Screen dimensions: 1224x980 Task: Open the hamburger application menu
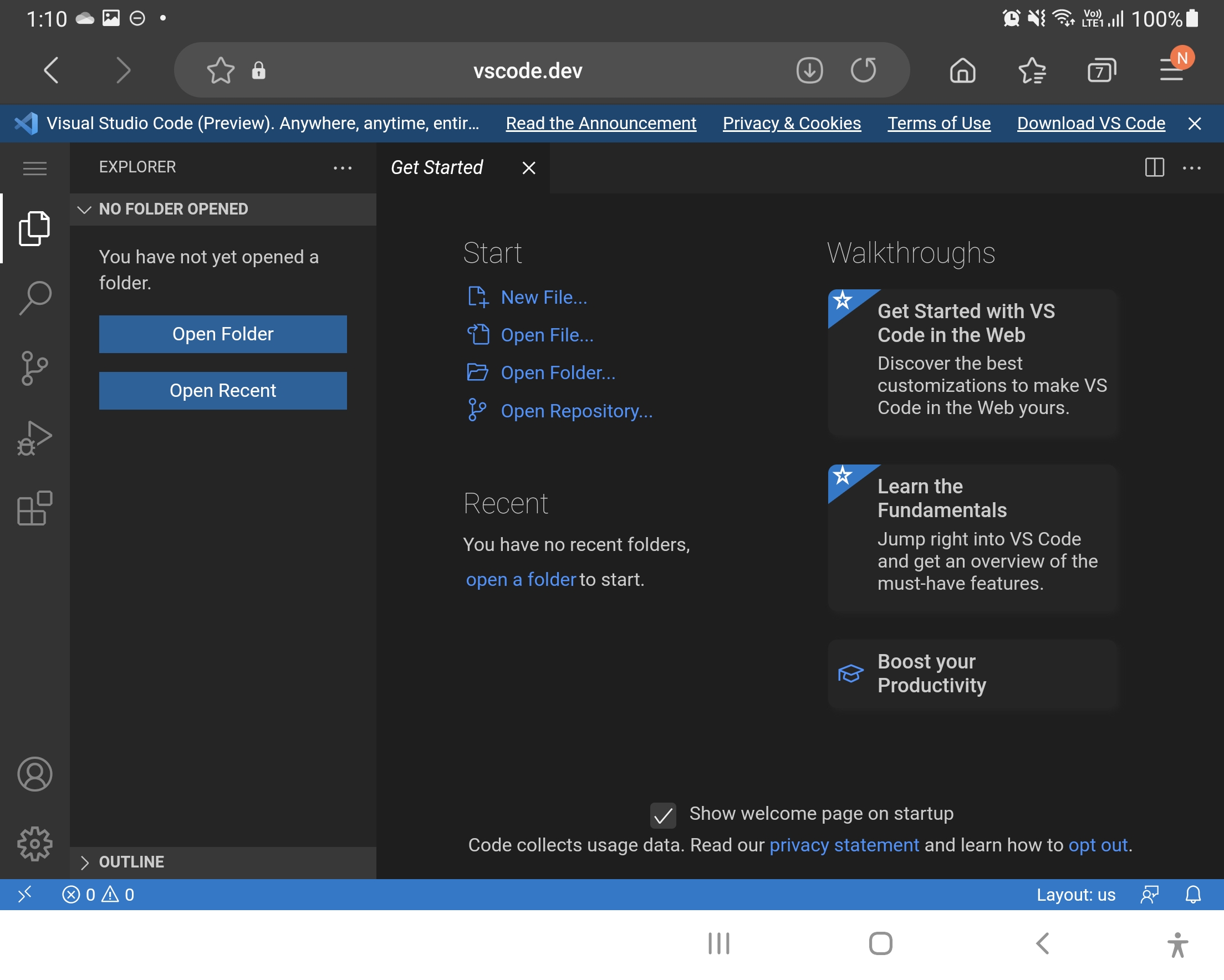[34, 168]
